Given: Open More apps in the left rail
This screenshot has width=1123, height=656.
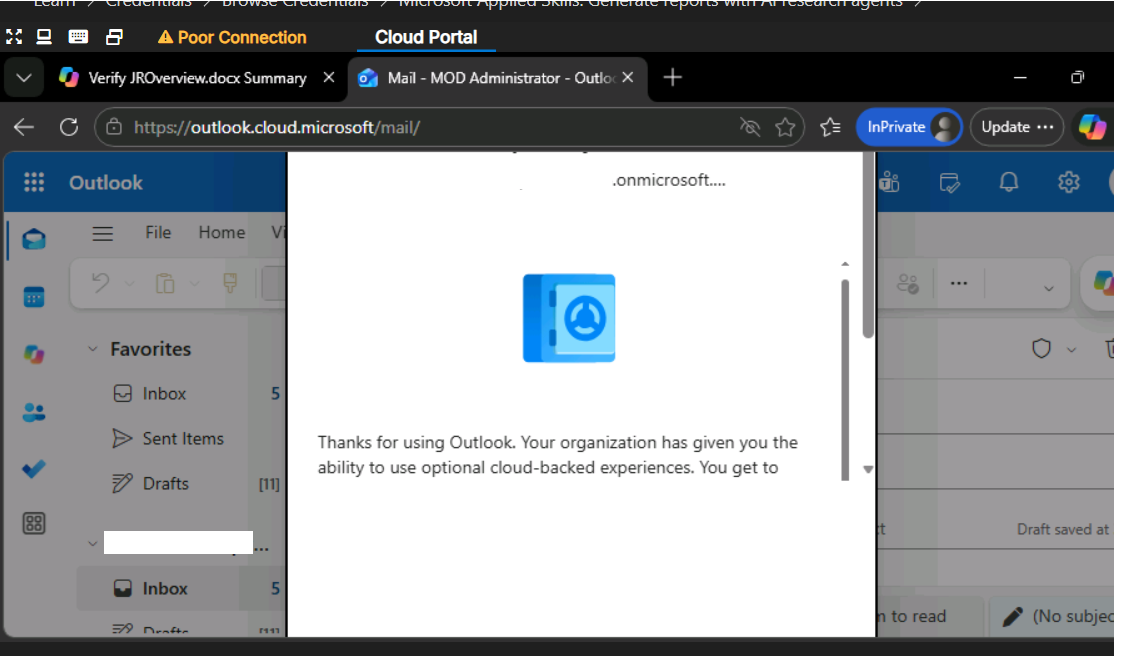Looking at the screenshot, I should pyautogui.click(x=34, y=524).
